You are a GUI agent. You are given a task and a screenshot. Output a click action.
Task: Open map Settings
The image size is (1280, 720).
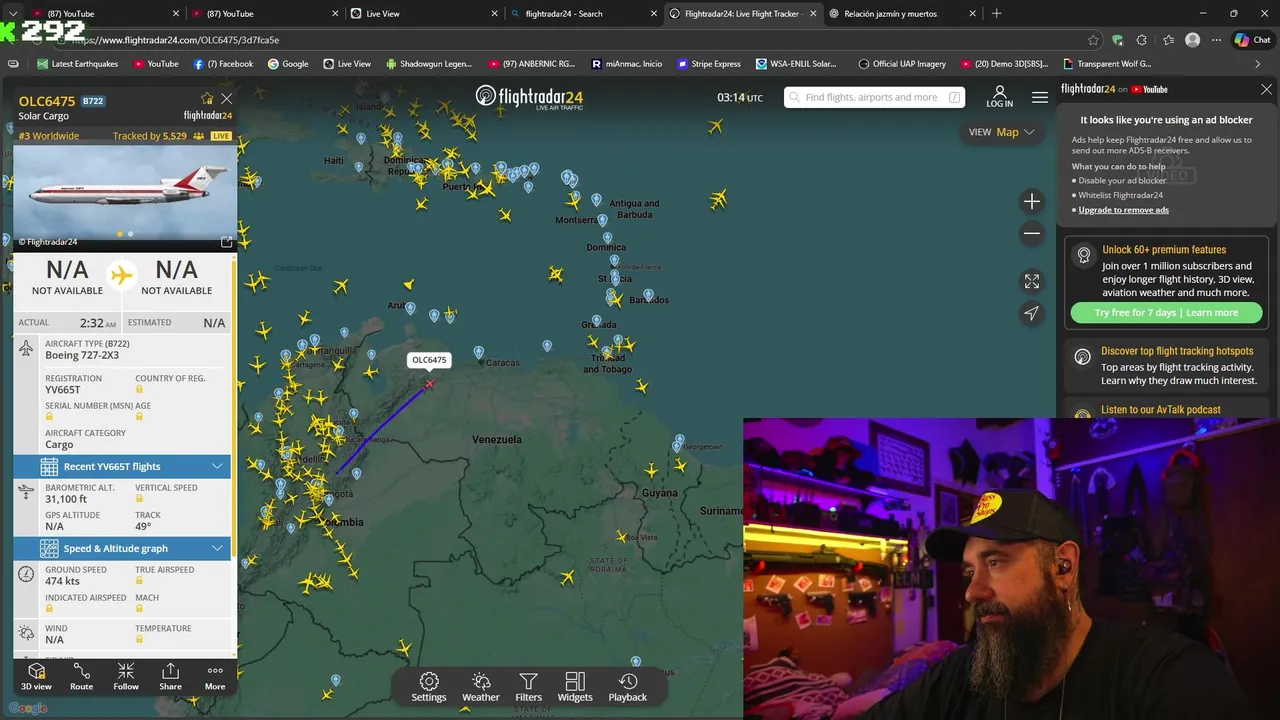click(x=429, y=687)
